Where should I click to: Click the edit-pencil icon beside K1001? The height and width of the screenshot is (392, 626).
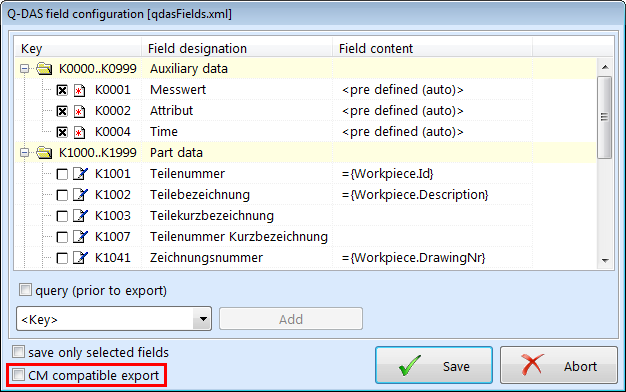click(x=80, y=174)
